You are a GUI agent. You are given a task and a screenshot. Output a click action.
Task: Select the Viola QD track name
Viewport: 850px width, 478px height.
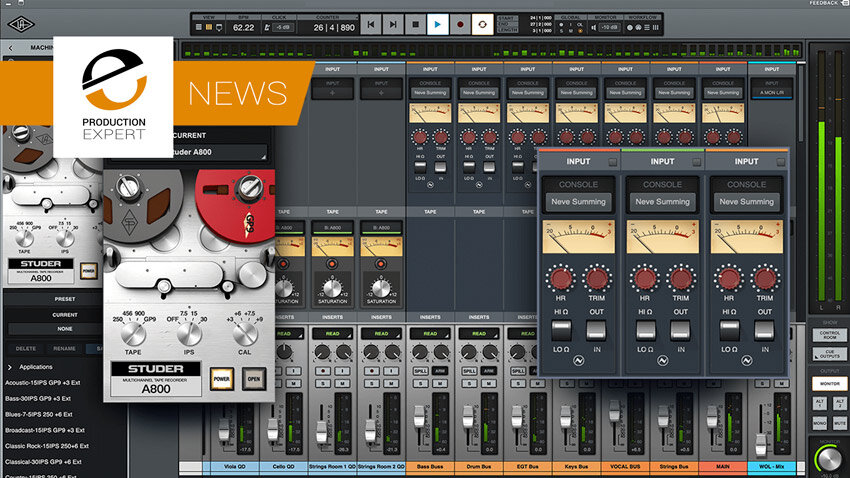coord(234,467)
